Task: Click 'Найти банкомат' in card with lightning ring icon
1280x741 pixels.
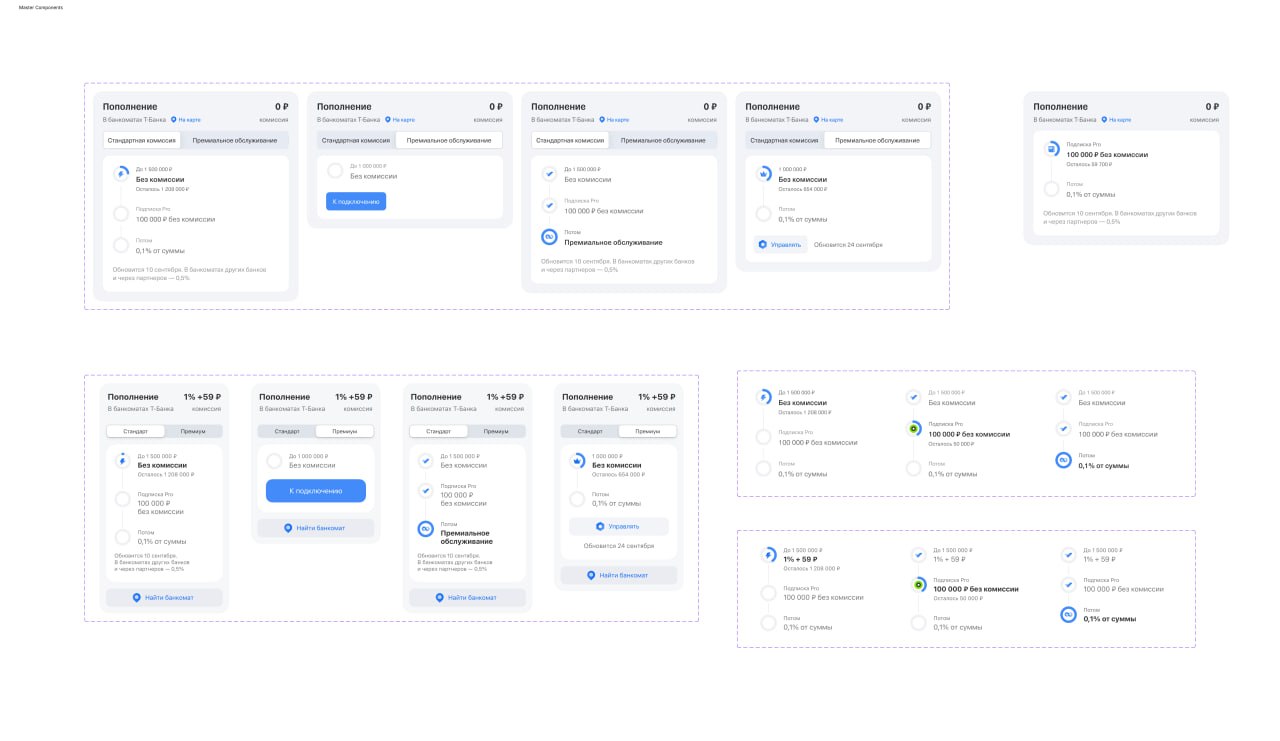Action: click(x=164, y=597)
